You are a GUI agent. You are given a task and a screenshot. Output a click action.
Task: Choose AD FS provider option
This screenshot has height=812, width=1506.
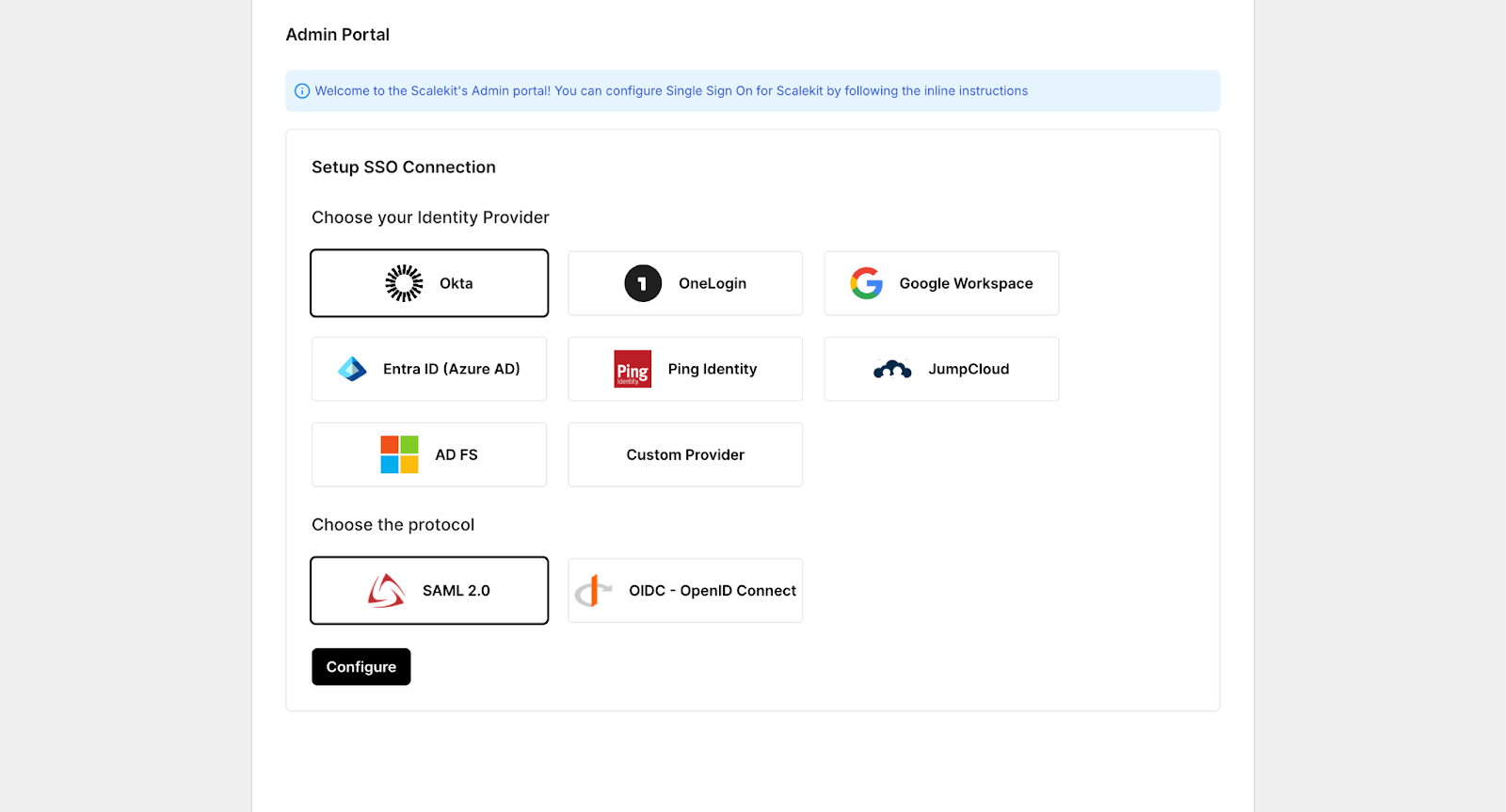point(429,454)
